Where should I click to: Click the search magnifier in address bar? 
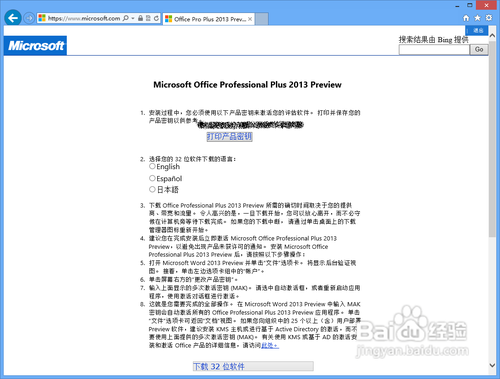(125, 18)
